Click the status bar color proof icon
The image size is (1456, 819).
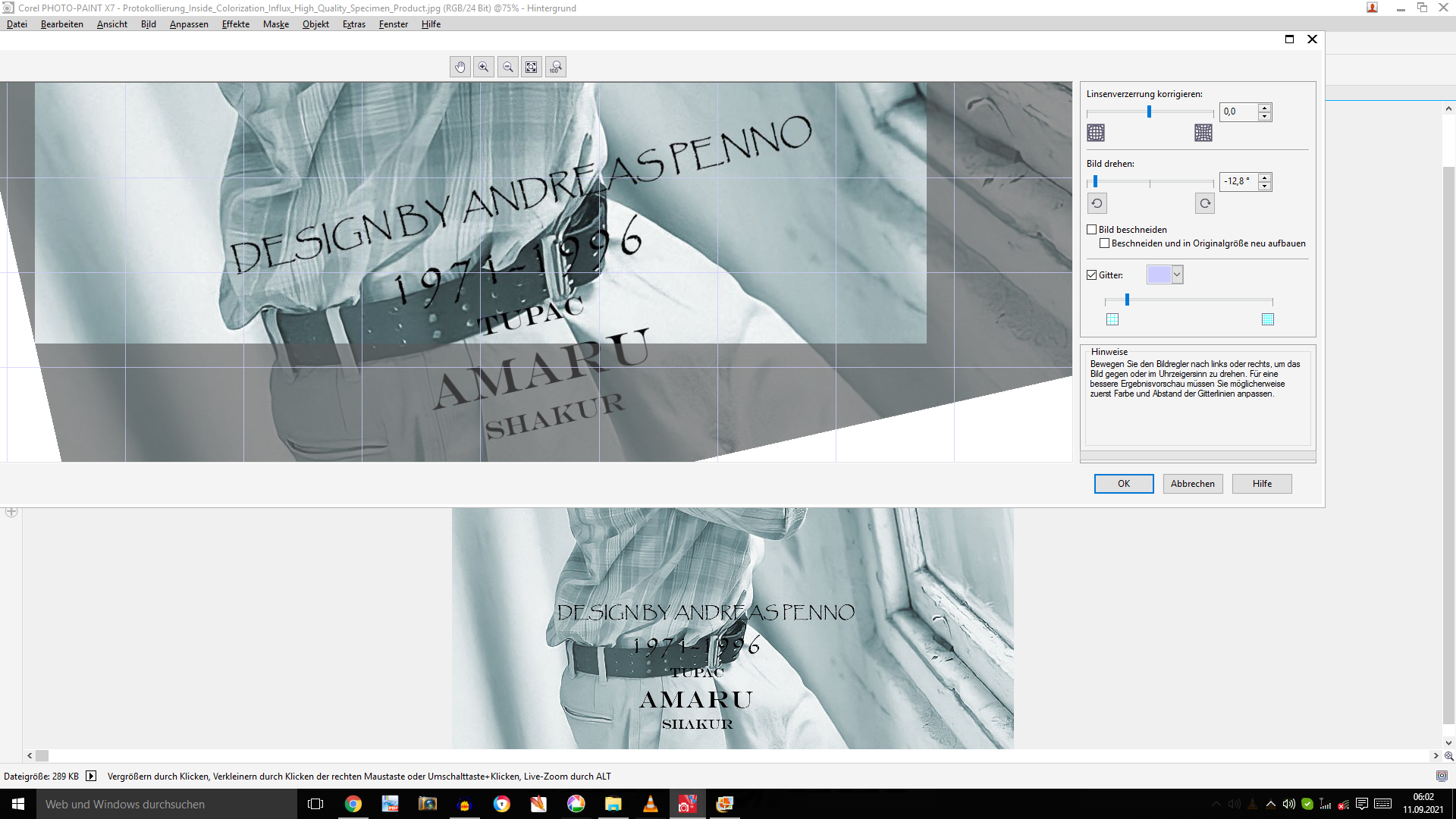click(1442, 776)
